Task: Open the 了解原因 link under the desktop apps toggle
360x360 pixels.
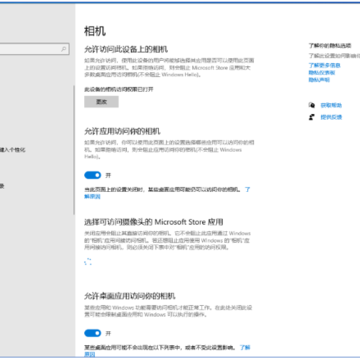Action: pyautogui.click(x=245, y=347)
